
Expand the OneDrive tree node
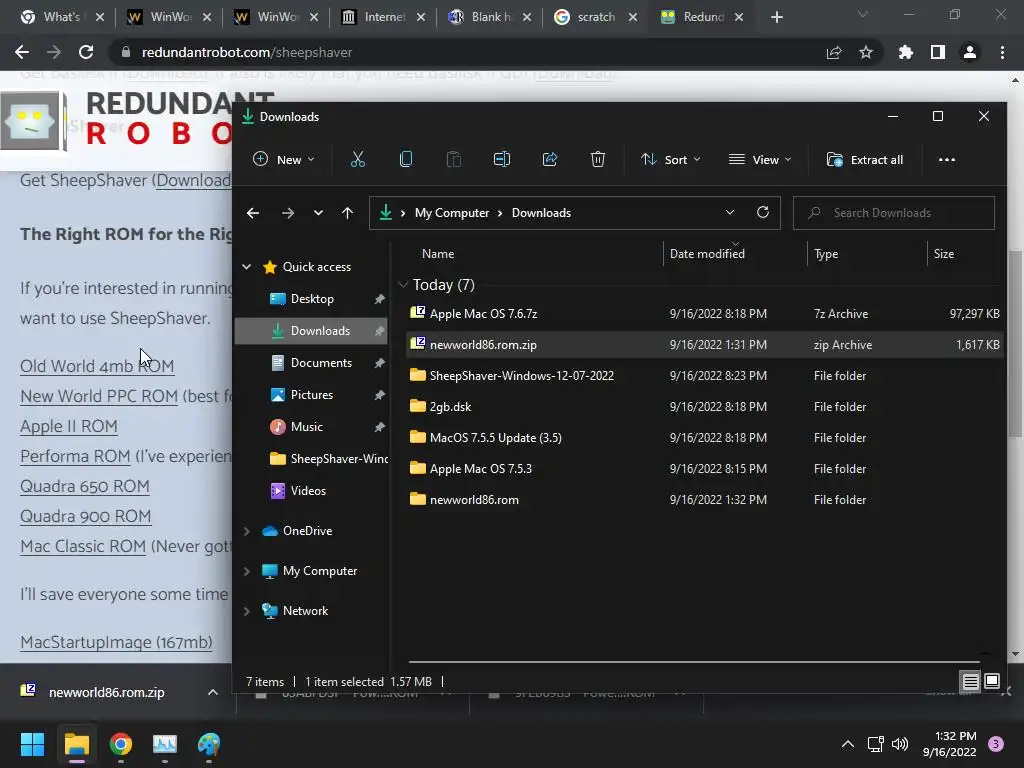247,531
